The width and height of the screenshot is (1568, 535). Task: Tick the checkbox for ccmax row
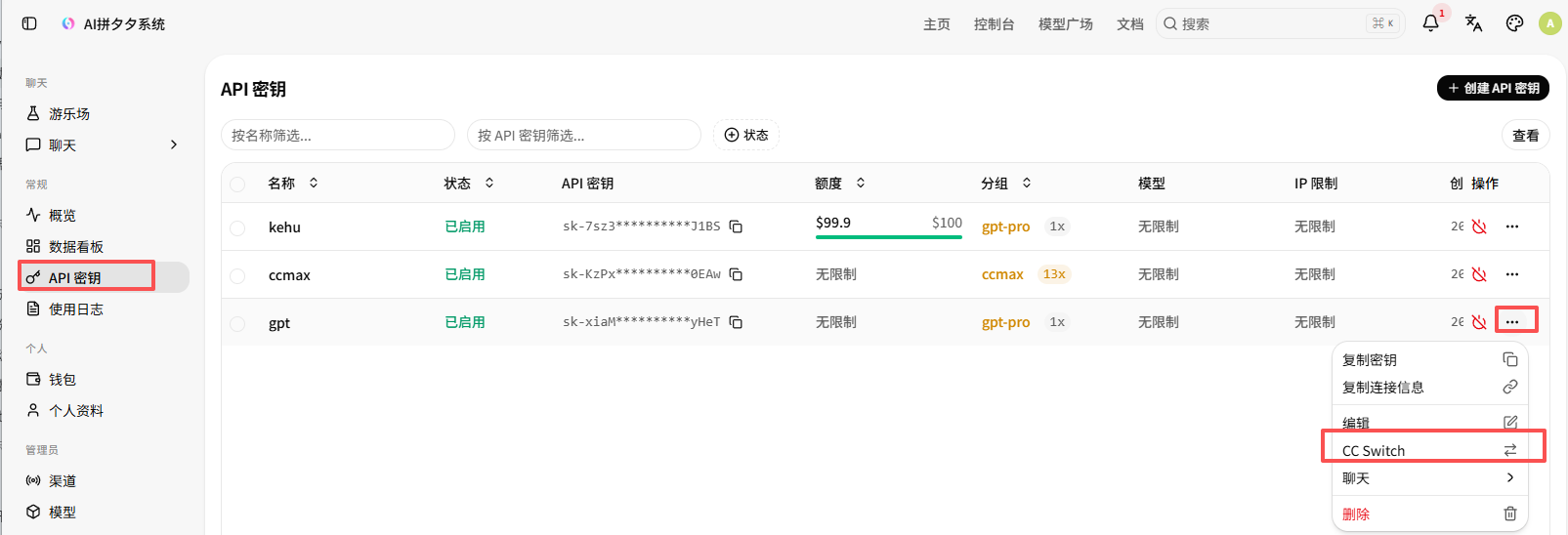click(237, 275)
